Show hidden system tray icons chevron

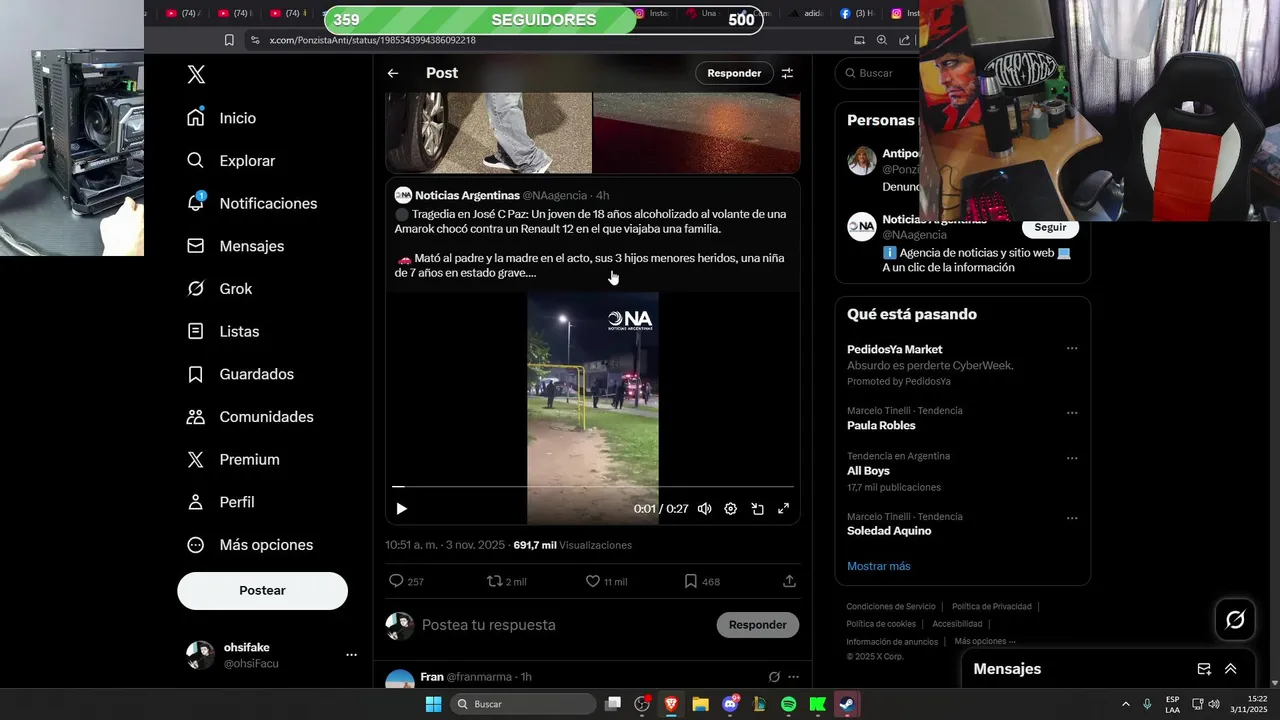pos(1125,704)
